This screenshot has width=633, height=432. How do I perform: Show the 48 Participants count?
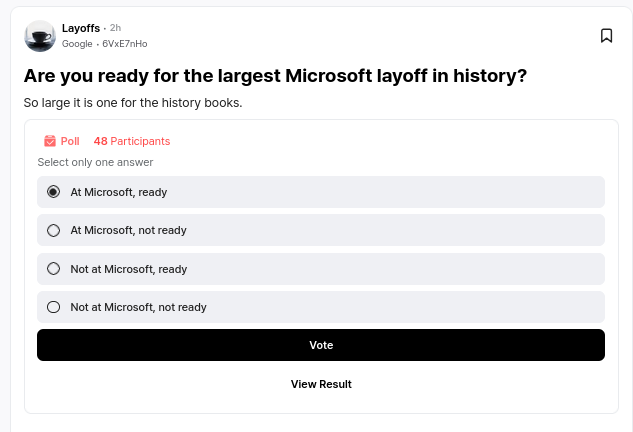tap(132, 141)
